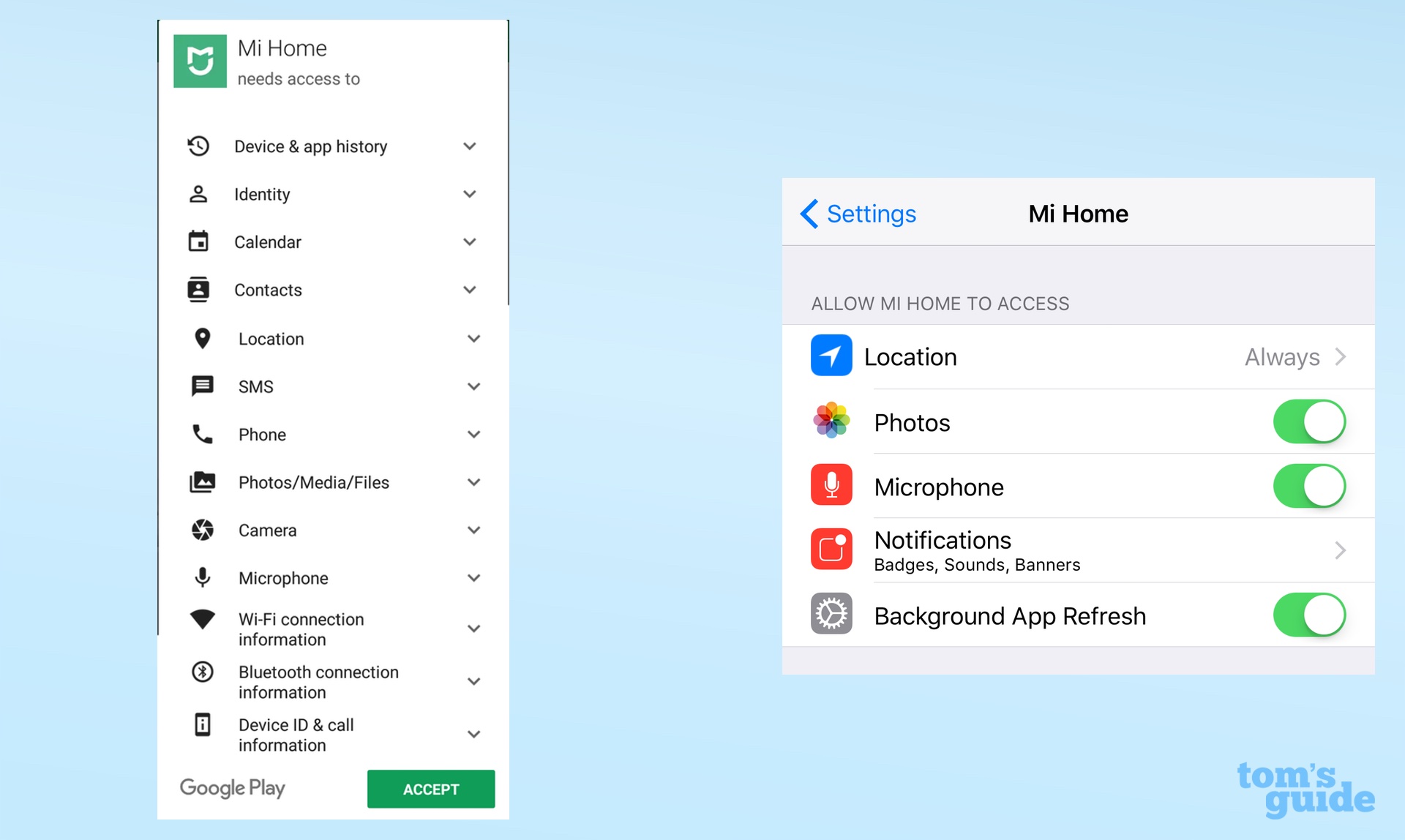
Task: Expand the Device ID & call information chevron
Action: point(474,734)
